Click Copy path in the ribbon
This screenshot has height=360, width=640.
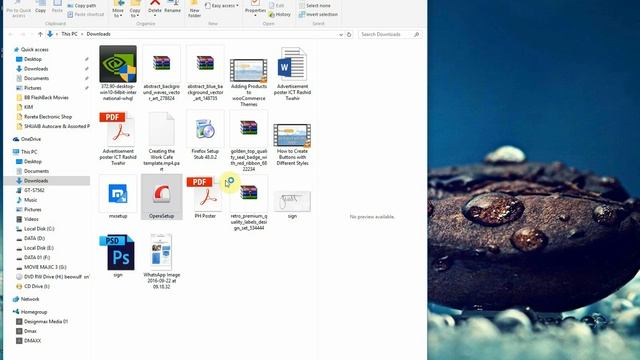pos(82,6)
